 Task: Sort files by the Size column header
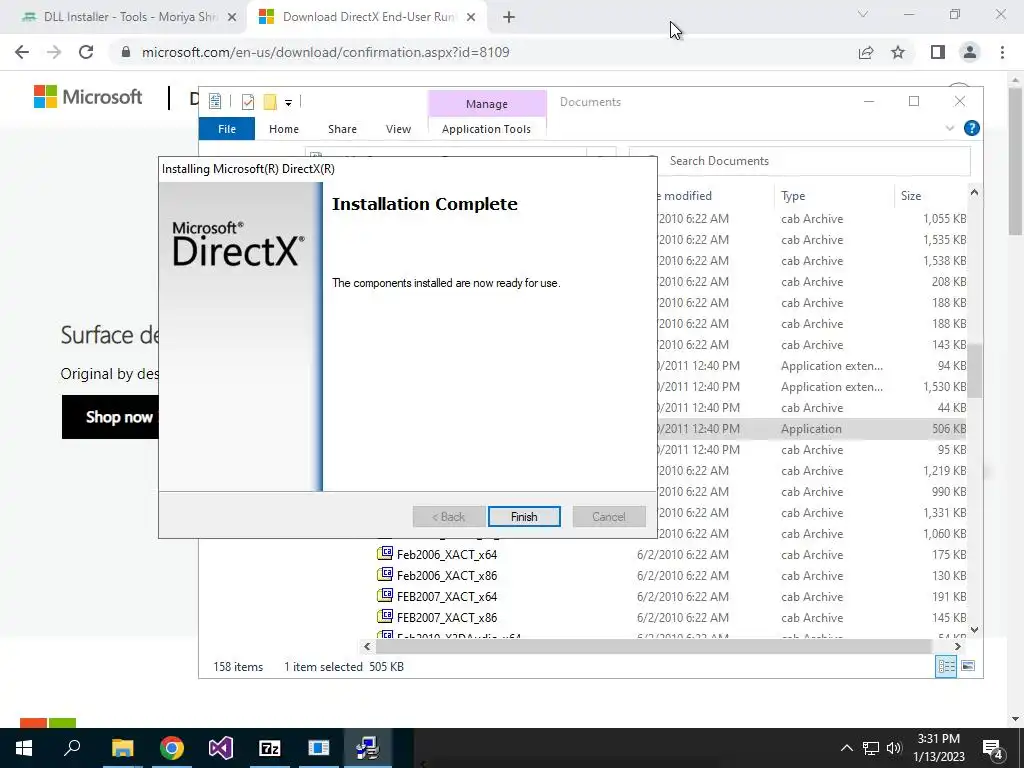point(910,195)
